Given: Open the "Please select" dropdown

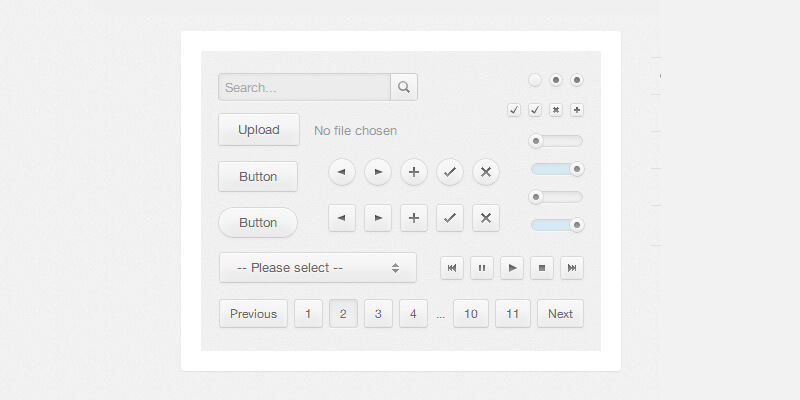Looking at the screenshot, I should 318,267.
